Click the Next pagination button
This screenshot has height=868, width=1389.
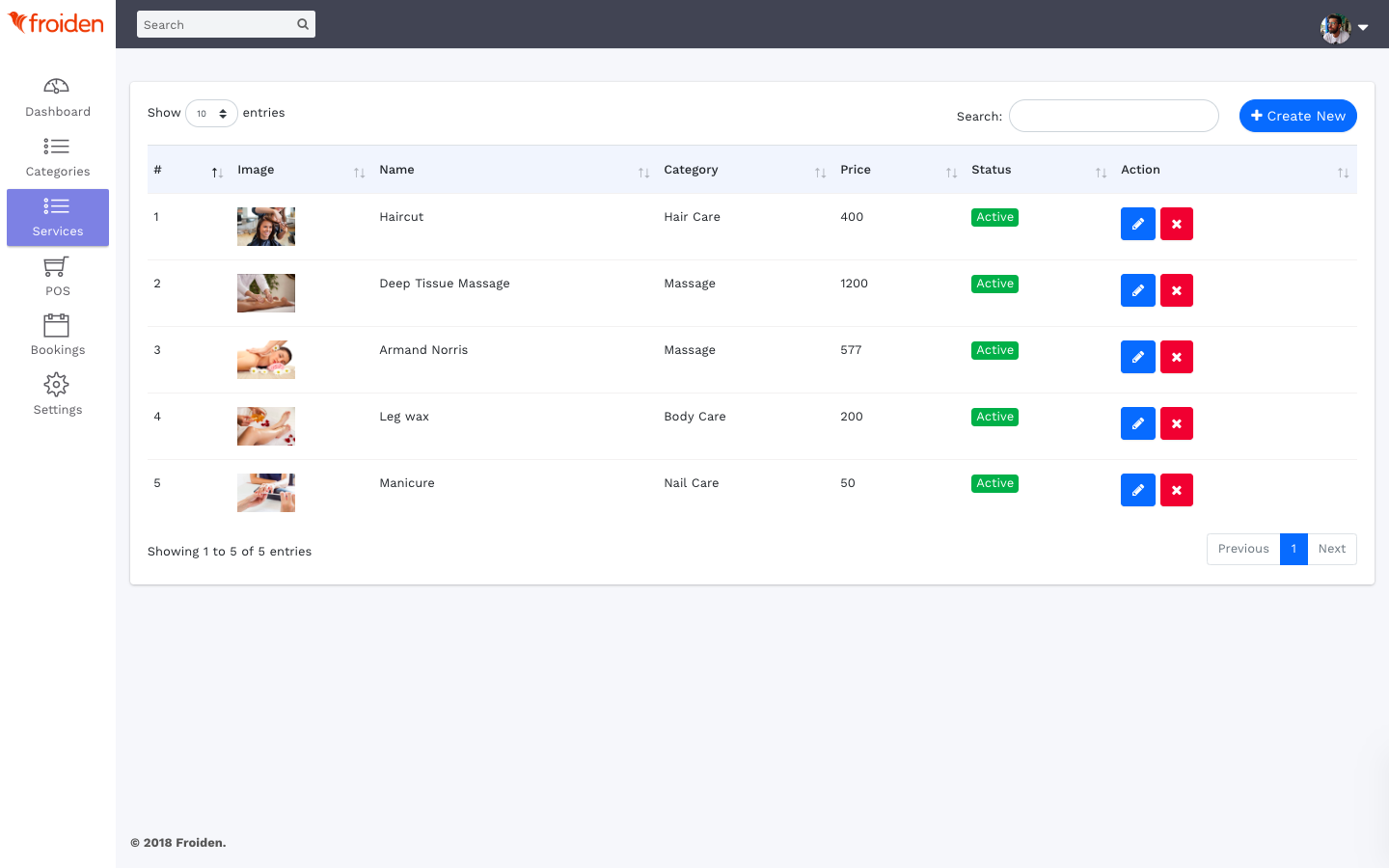(x=1331, y=549)
